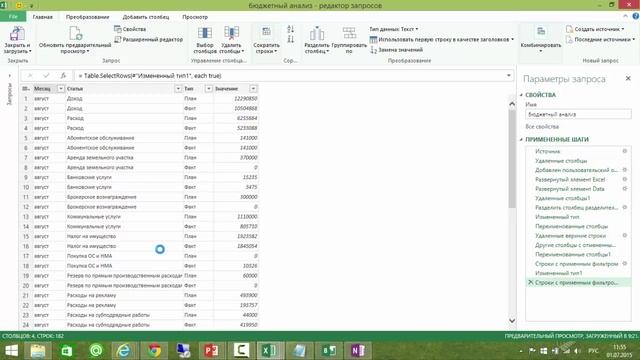Open Chrome from the taskbar

154,351
